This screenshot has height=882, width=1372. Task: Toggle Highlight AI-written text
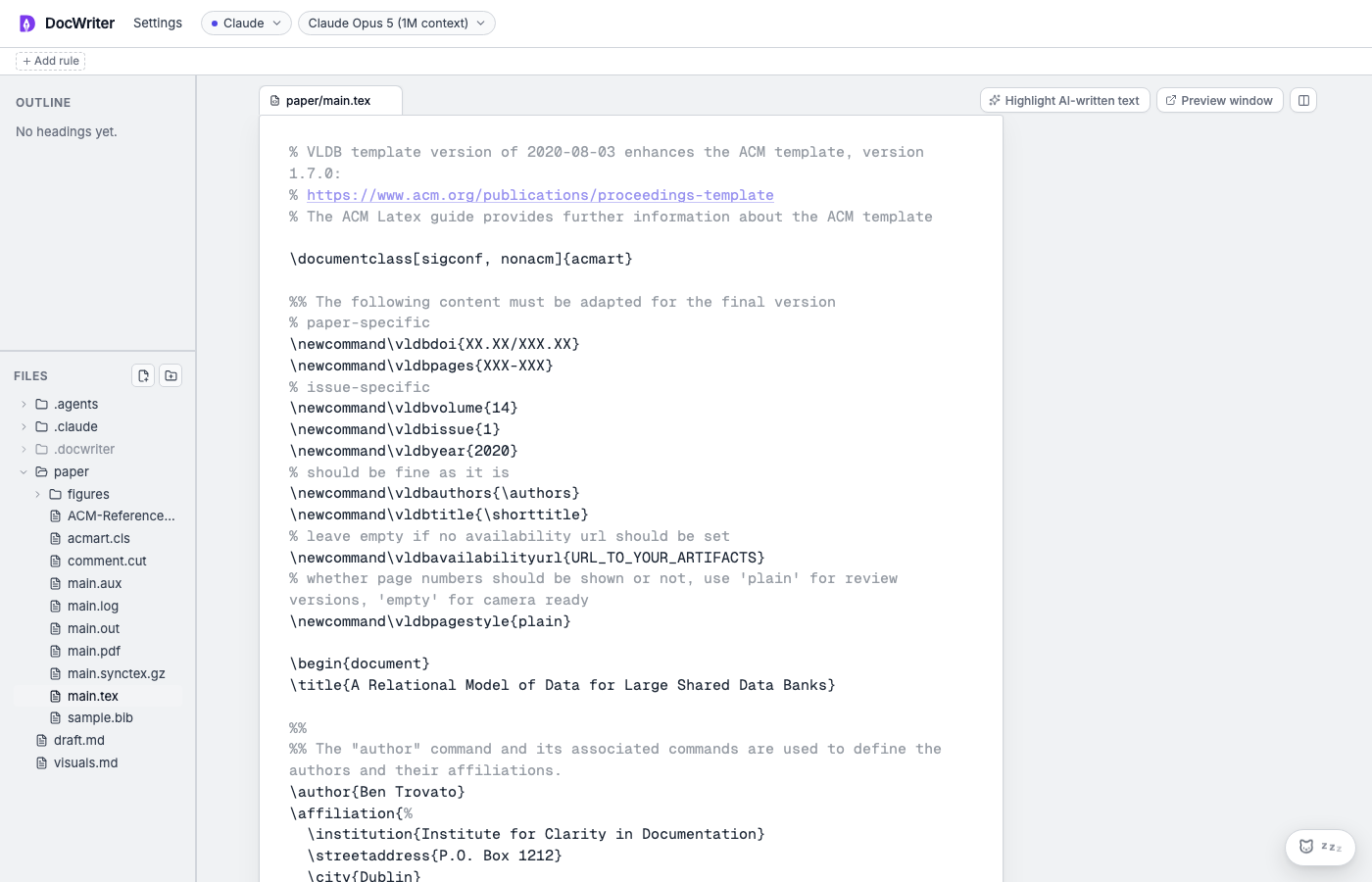coord(1064,100)
